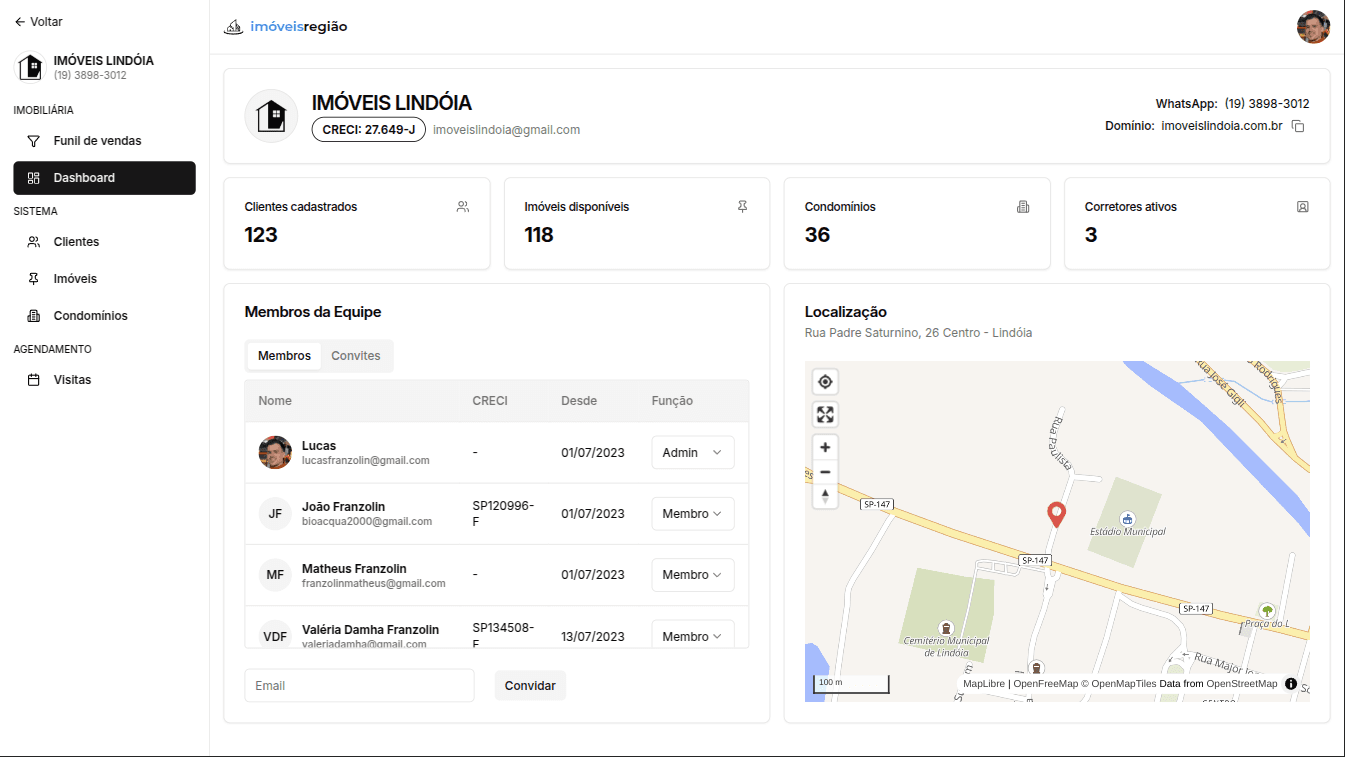The image size is (1345, 757).
Task: Click the Nome column header
Action: coord(275,401)
